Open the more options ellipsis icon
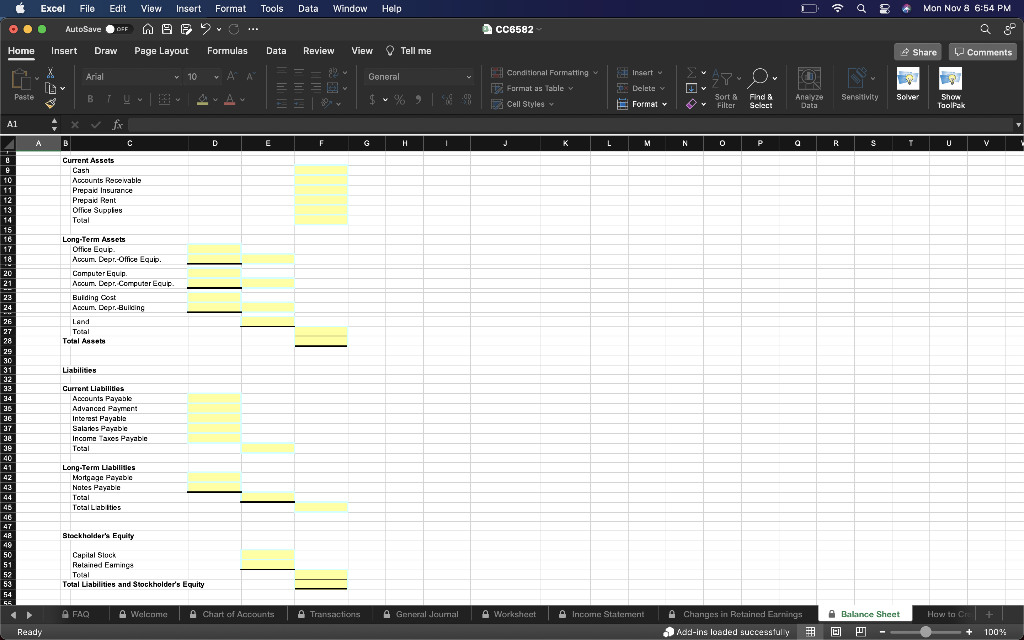The height and width of the screenshot is (640, 1024). click(x=253, y=29)
